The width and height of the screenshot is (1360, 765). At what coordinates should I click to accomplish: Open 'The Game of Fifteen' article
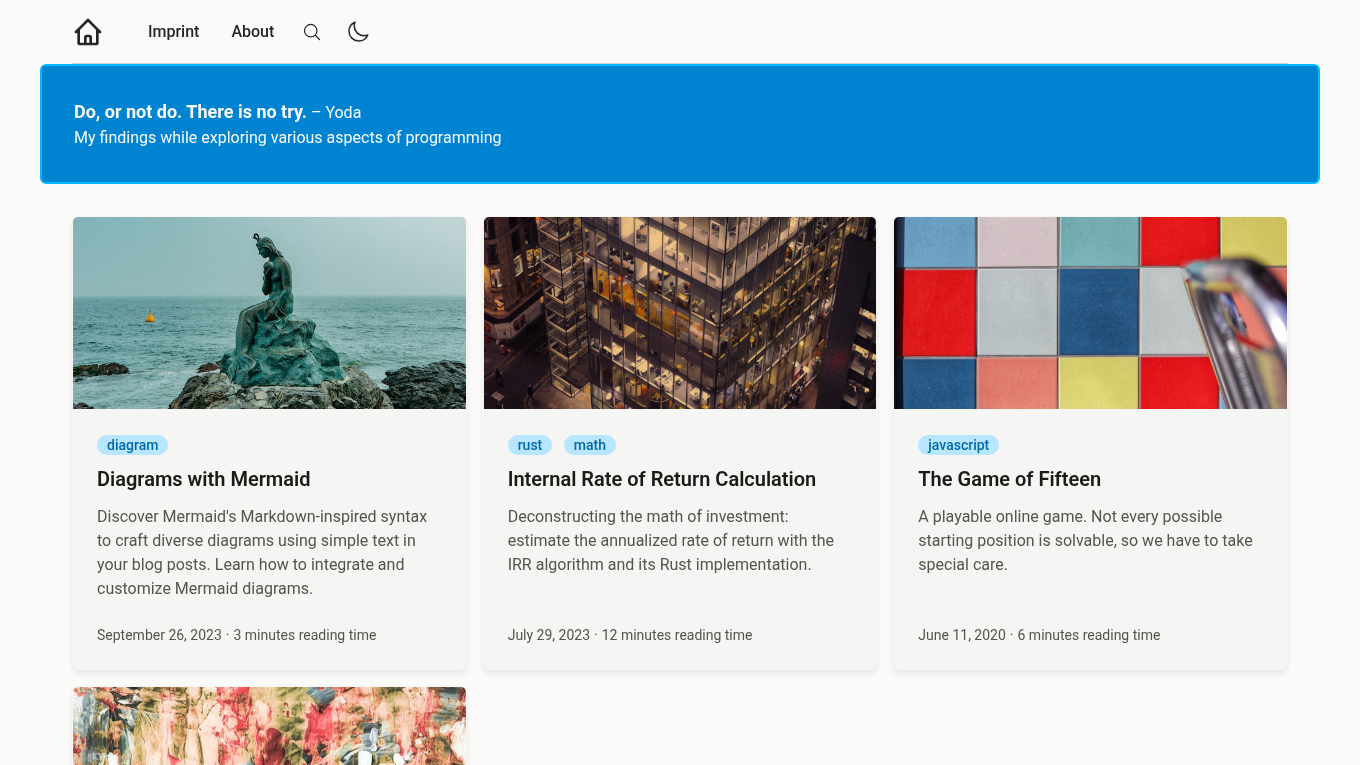pos(1009,479)
